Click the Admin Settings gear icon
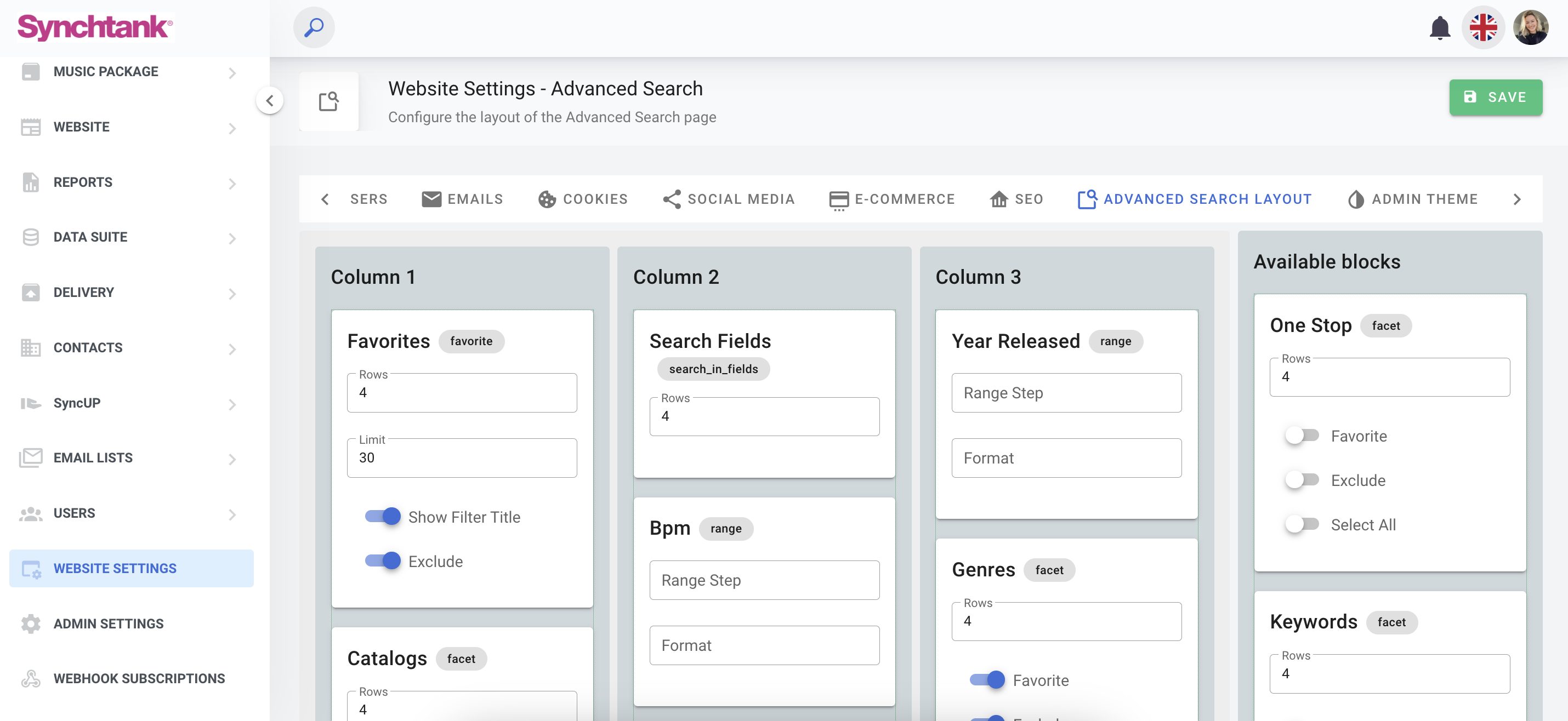 coord(31,623)
